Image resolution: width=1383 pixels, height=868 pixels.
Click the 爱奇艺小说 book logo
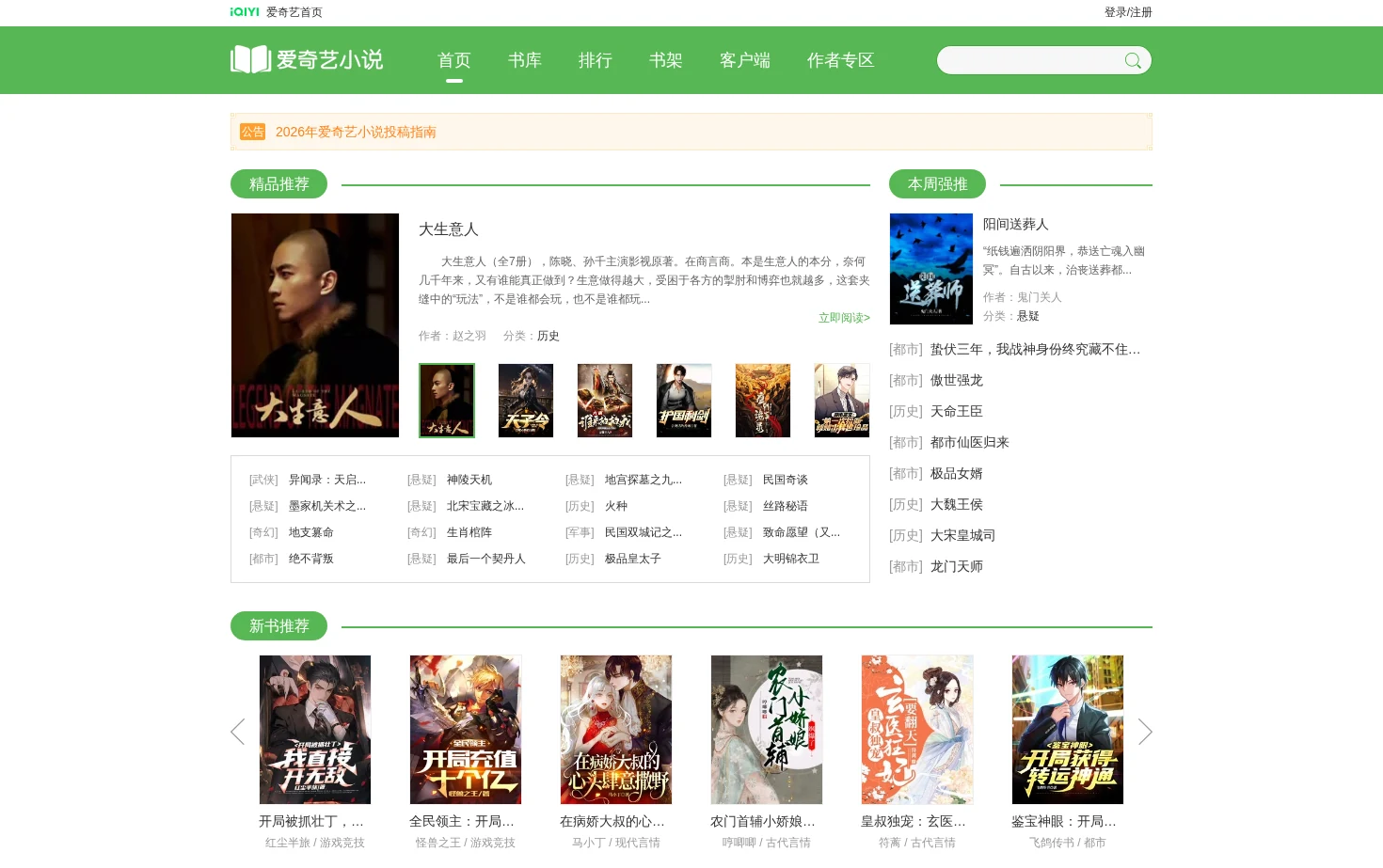307,59
